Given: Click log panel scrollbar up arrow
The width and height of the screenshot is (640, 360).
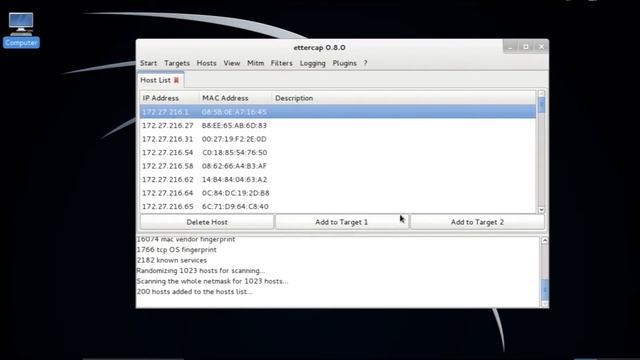Looking at the screenshot, I should 544,240.
